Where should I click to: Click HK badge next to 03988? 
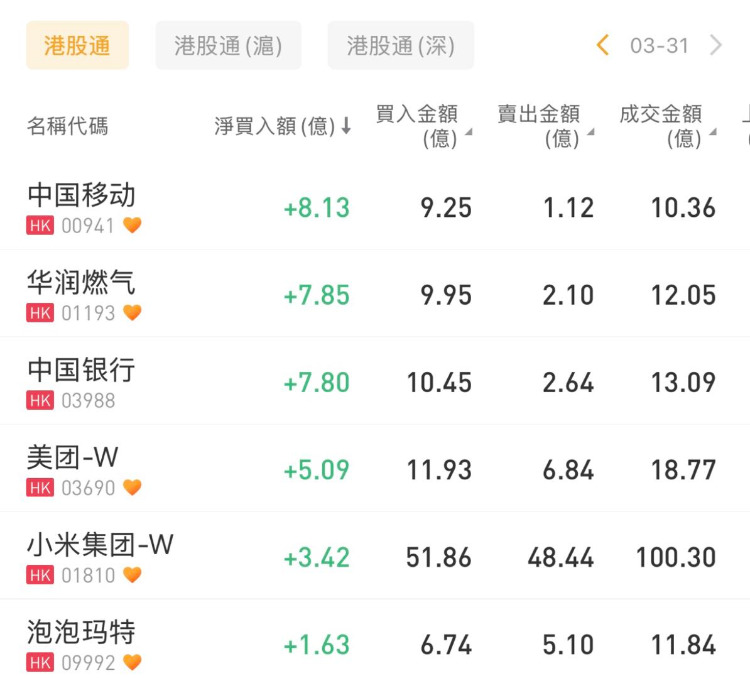pos(40,400)
